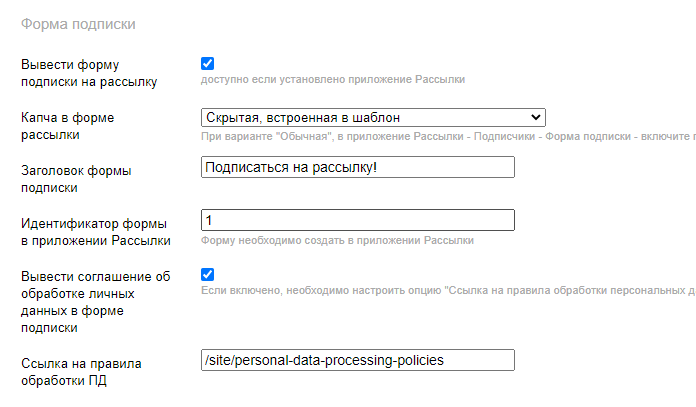This screenshot has height=407, width=696.
Task: Click the hint 'доступно если установлено приложение Рассылки'
Action: coord(332,79)
